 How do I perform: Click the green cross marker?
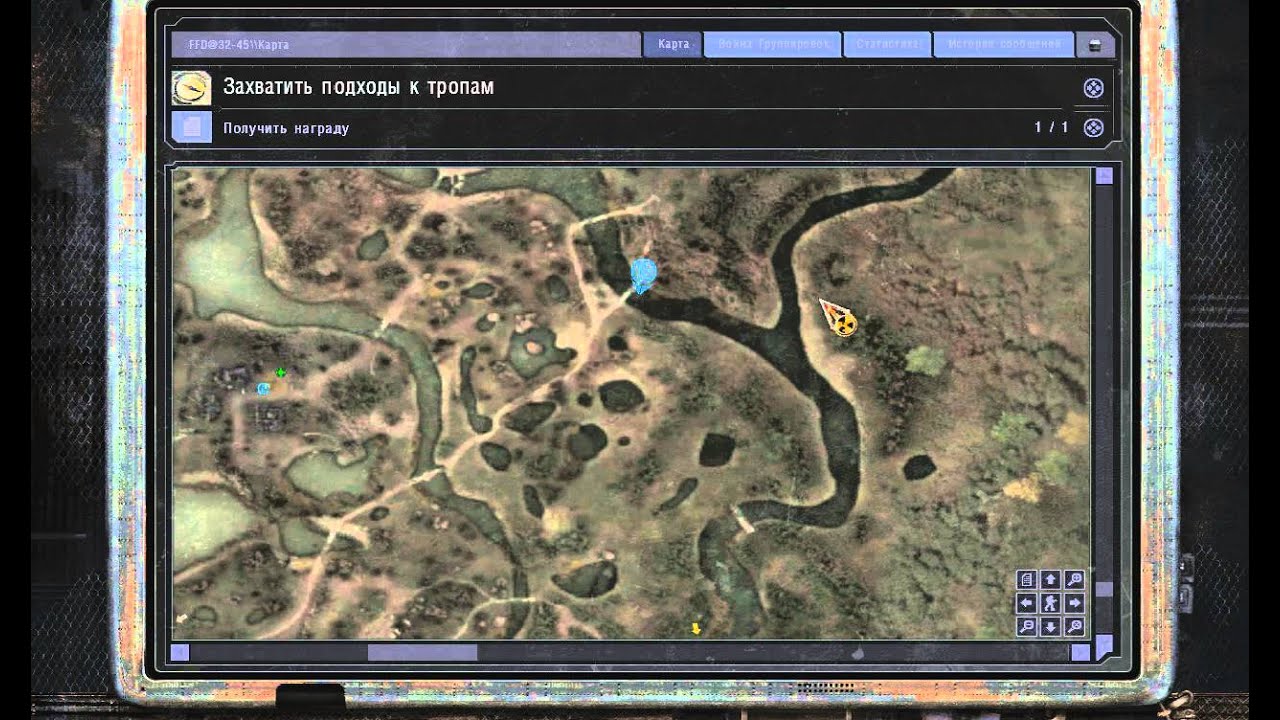coord(280,372)
